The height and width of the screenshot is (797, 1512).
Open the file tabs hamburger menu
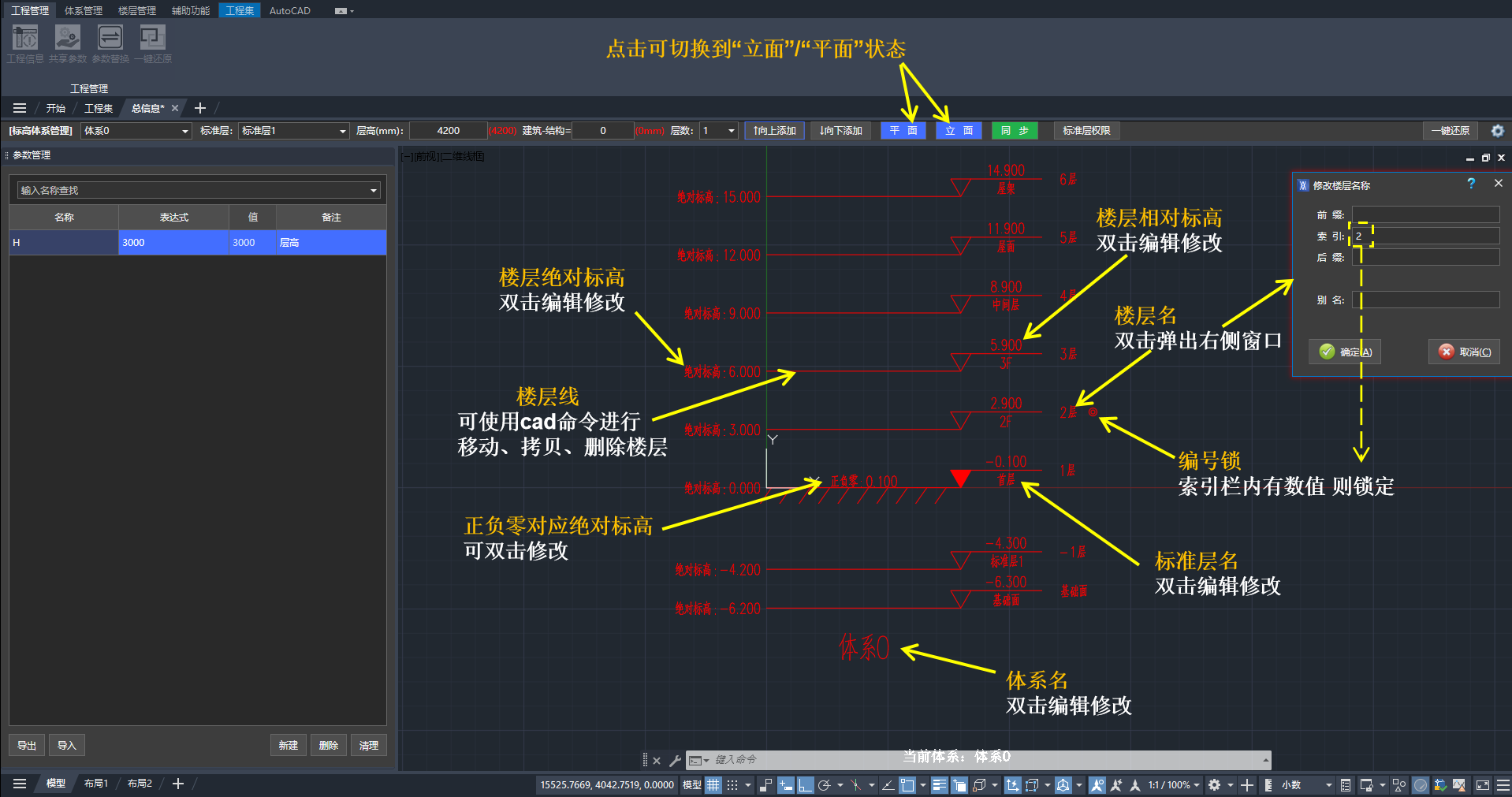click(20, 108)
